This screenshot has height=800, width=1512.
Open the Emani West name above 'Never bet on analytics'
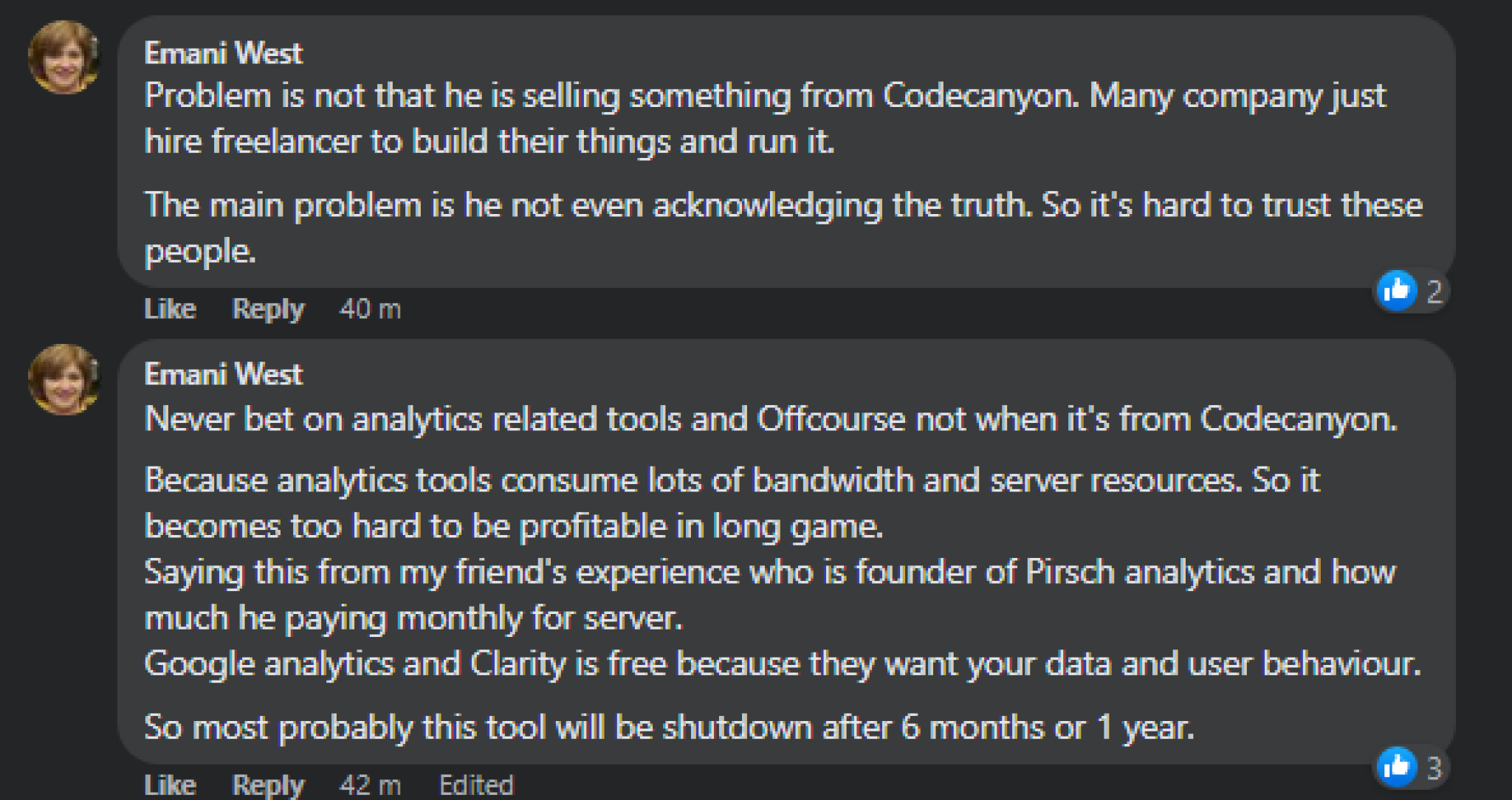(223, 374)
